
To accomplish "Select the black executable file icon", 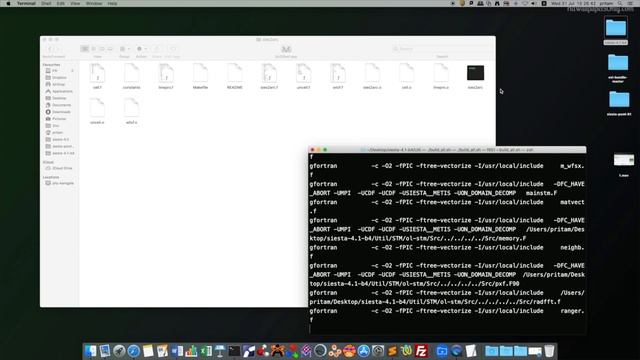I will pos(476,73).
